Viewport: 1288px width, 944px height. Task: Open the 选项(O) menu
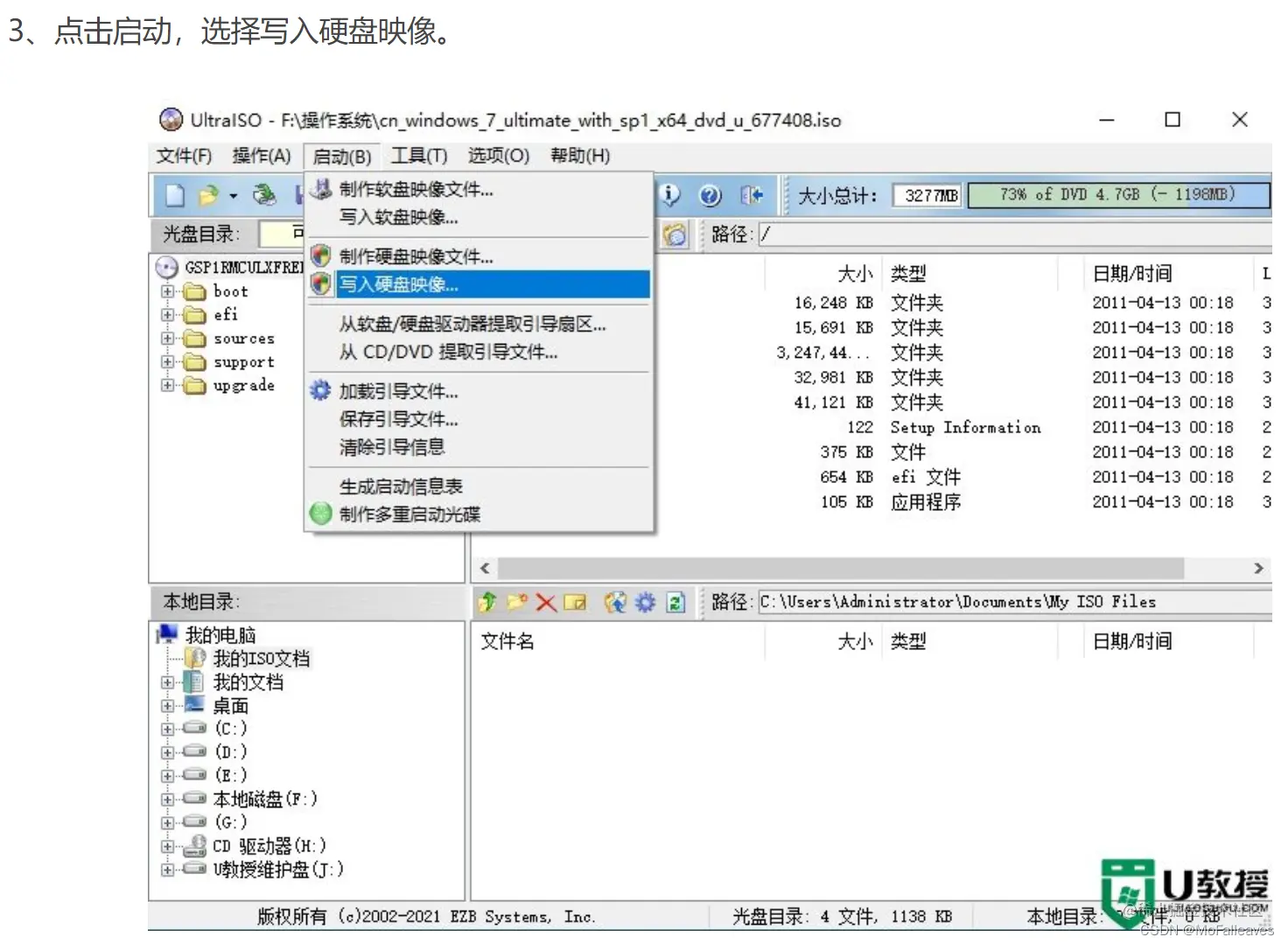(498, 156)
